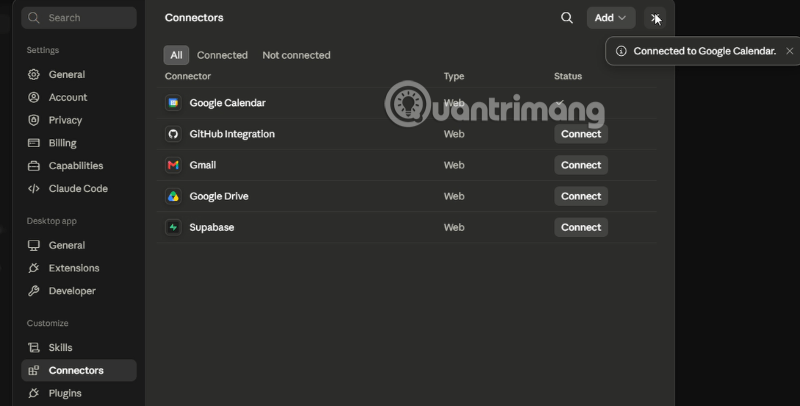Connect the Google Drive connector
Viewport: 800px width, 406px height.
point(581,196)
